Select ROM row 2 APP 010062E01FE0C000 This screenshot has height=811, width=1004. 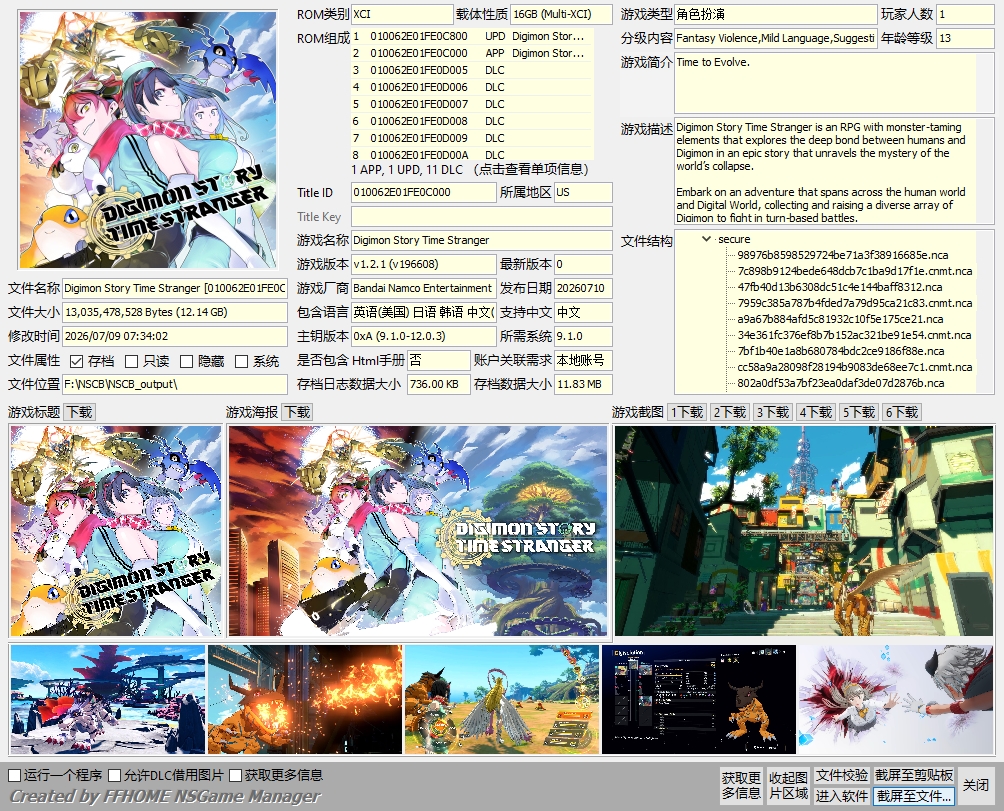[x=473, y=53]
